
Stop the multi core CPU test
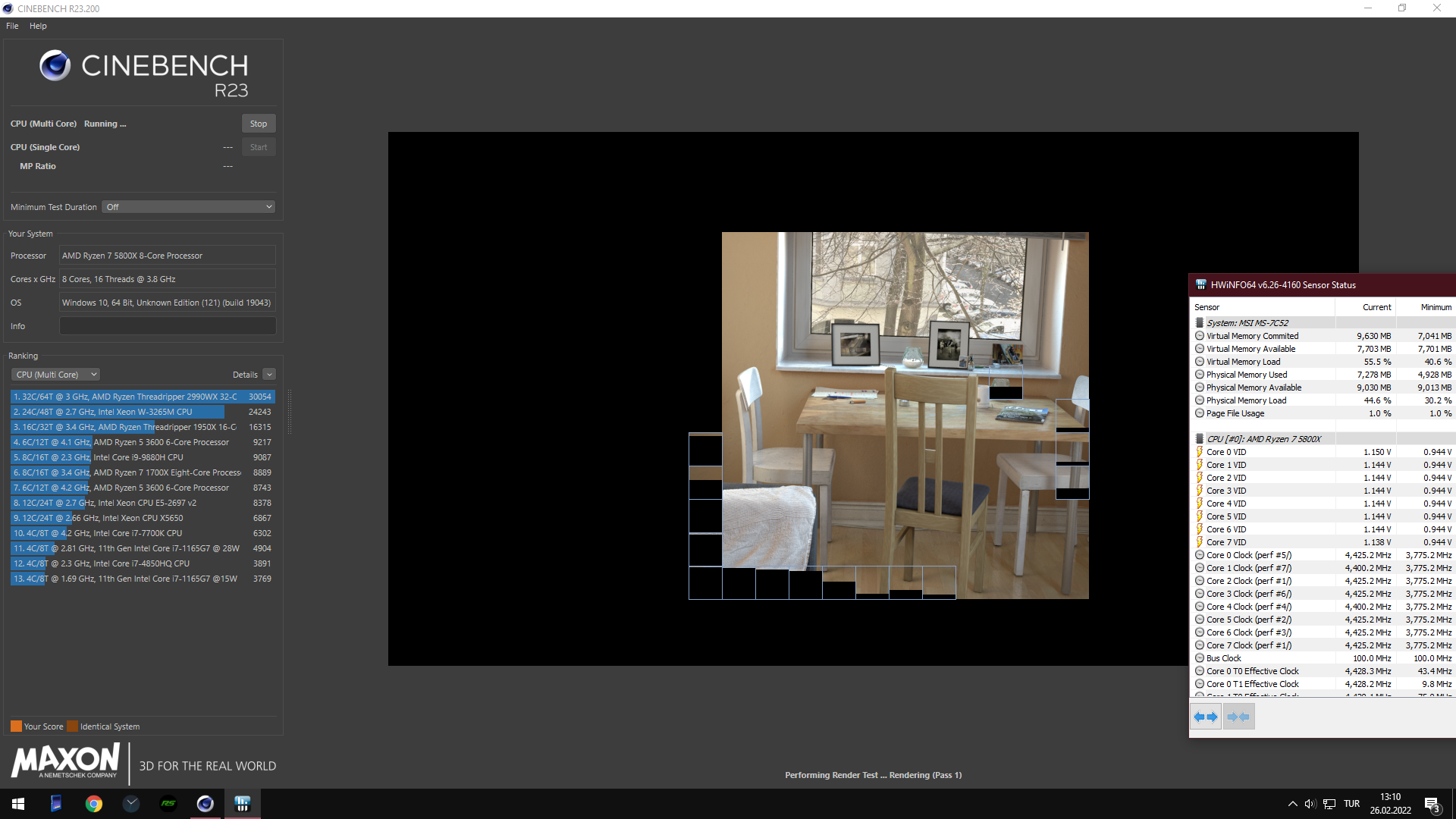(258, 124)
